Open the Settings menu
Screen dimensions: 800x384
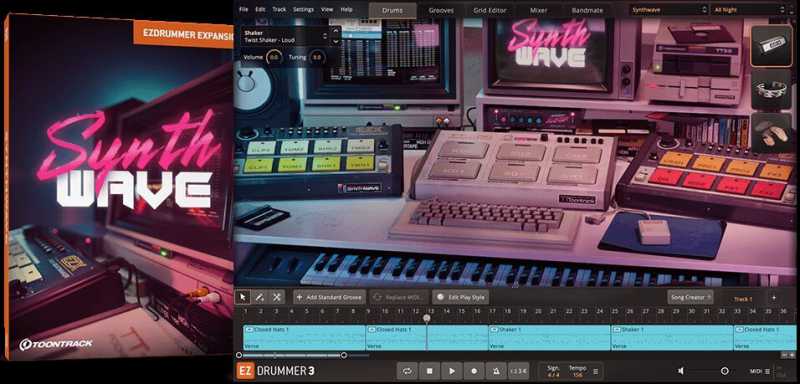(x=304, y=10)
